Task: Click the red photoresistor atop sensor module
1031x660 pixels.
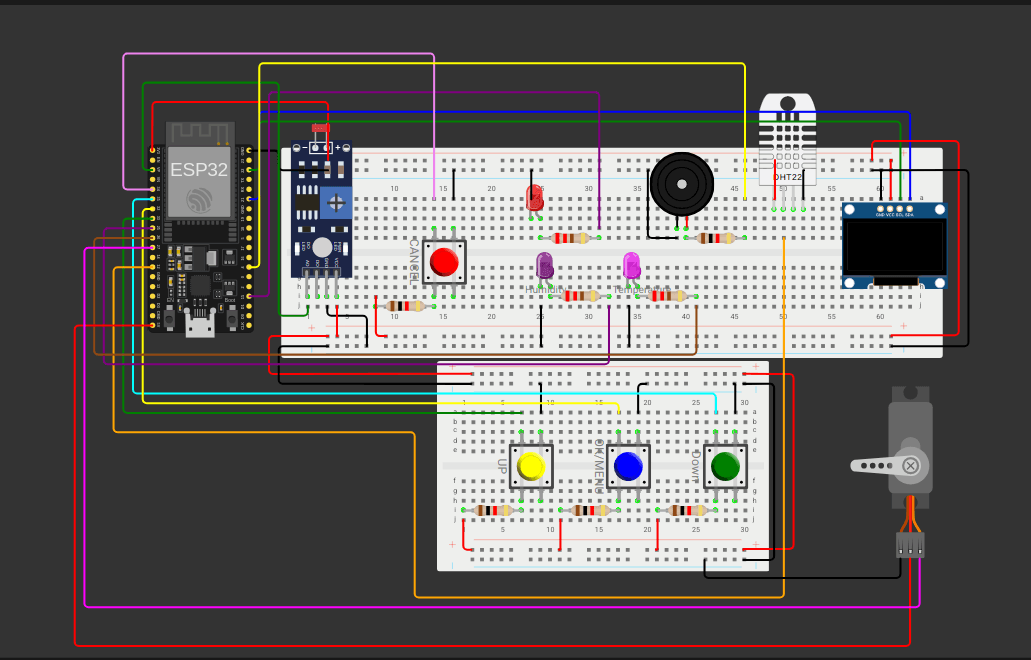Action: (x=320, y=128)
